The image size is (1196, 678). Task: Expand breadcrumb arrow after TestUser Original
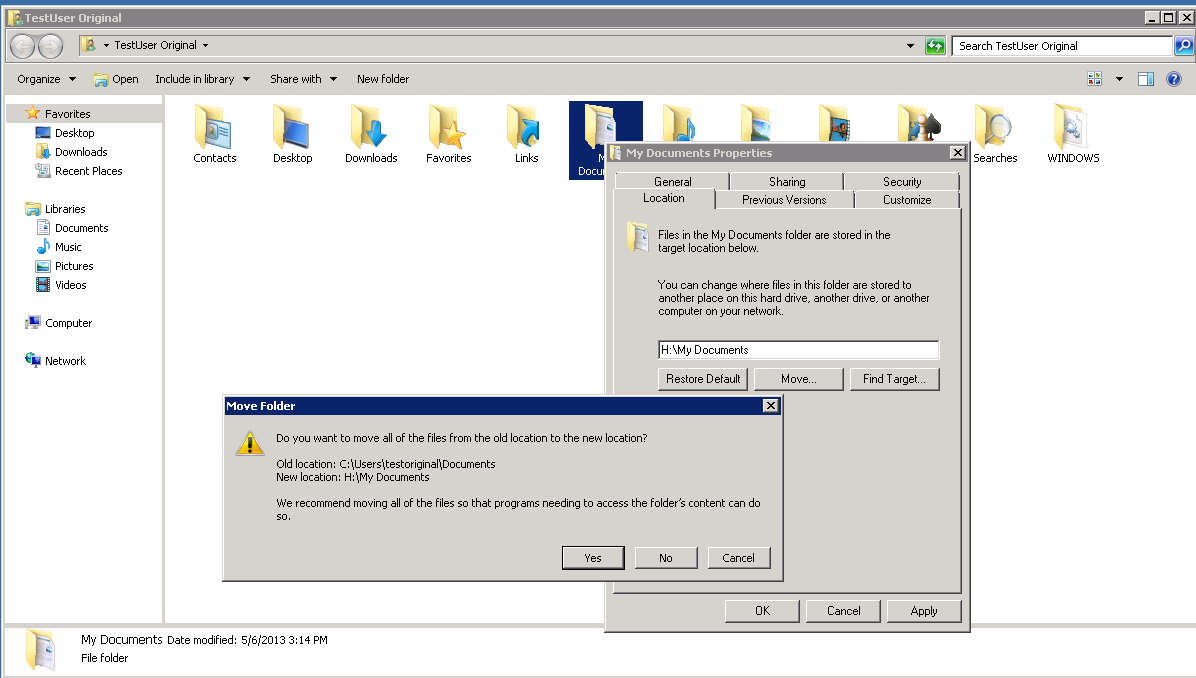(205, 46)
